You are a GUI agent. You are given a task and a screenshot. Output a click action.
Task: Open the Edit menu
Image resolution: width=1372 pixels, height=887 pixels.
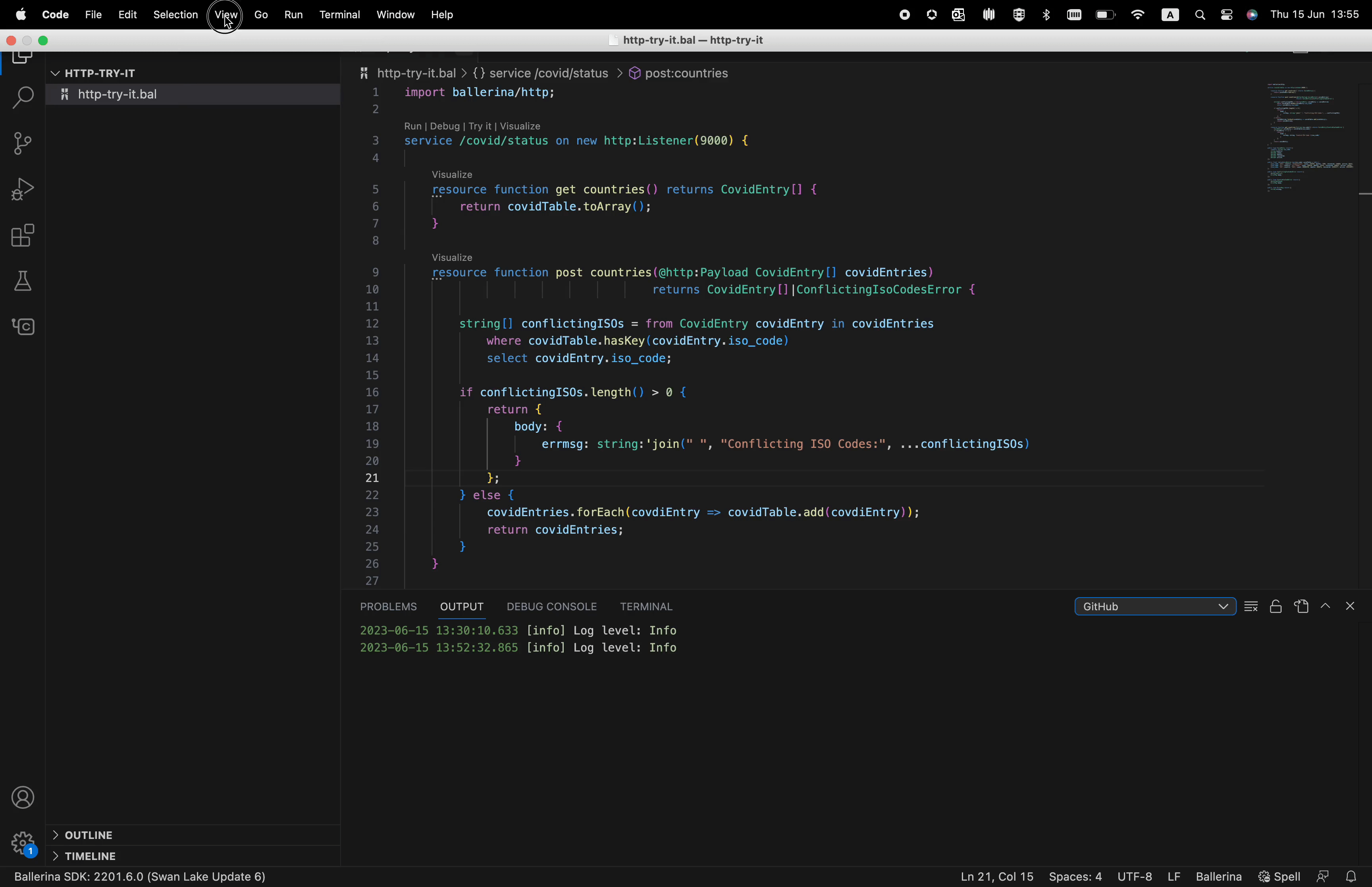click(x=127, y=15)
